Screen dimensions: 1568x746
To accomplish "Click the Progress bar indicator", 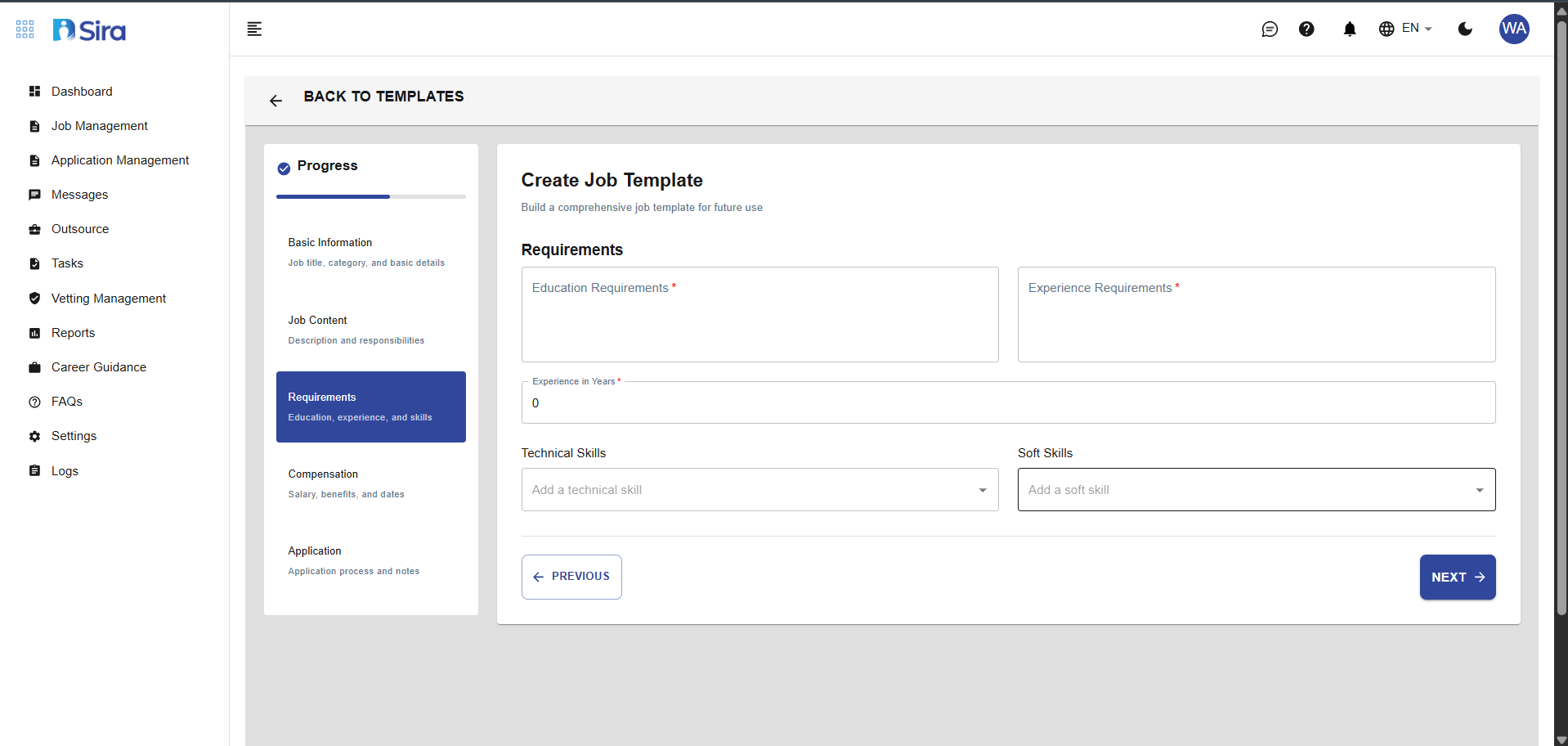I will click(370, 197).
